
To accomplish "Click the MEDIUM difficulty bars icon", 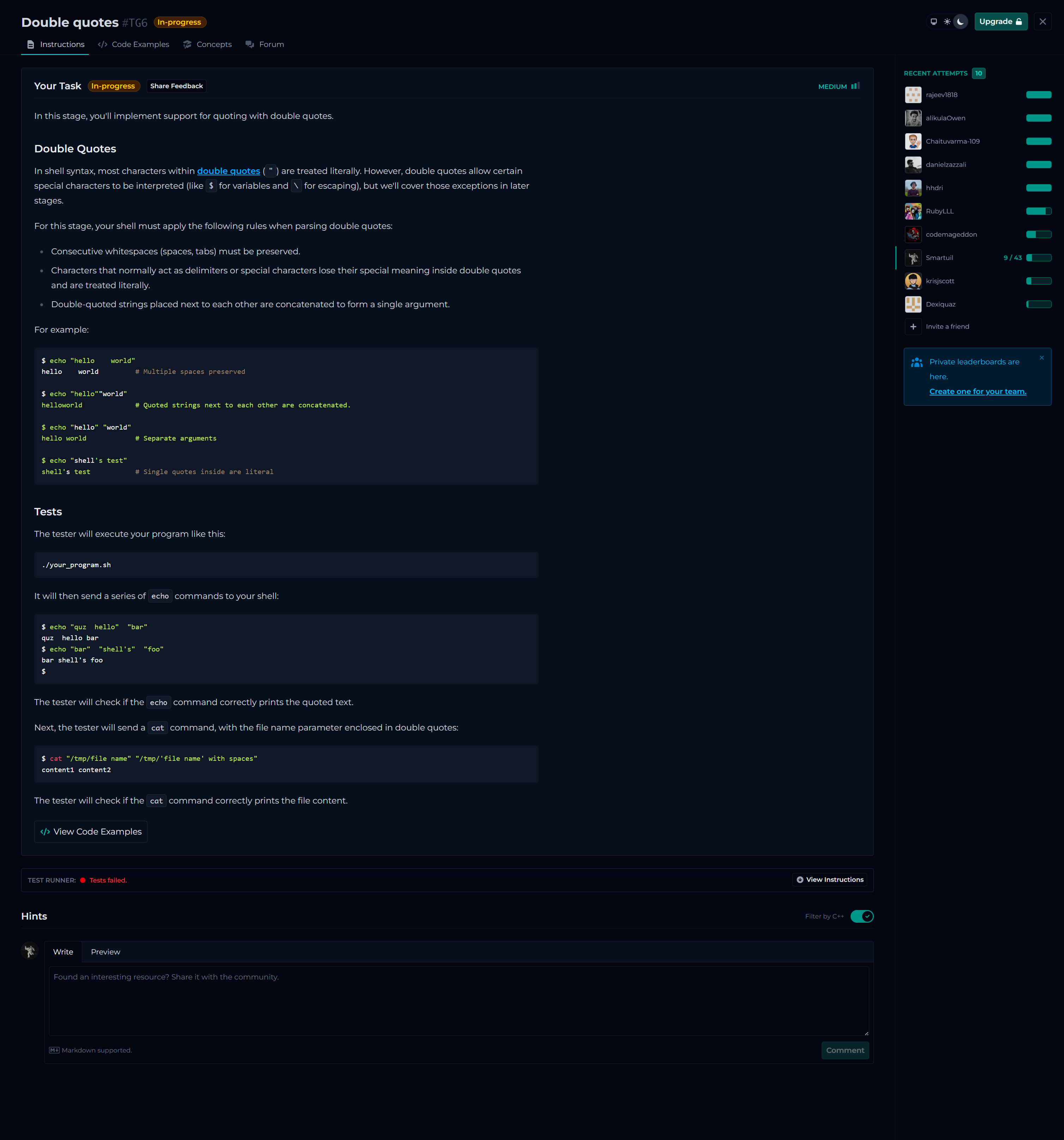I will [x=855, y=86].
